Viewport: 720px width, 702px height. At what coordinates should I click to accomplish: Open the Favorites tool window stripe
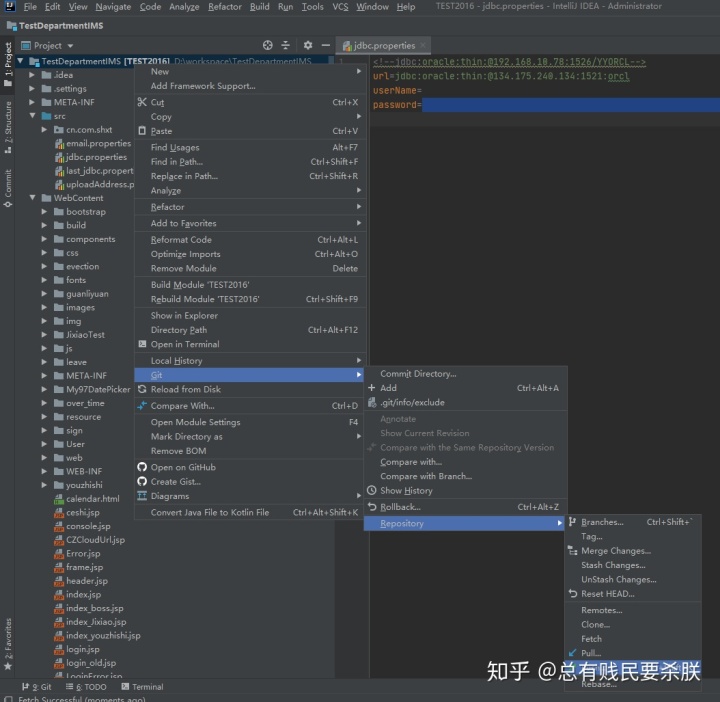8,644
